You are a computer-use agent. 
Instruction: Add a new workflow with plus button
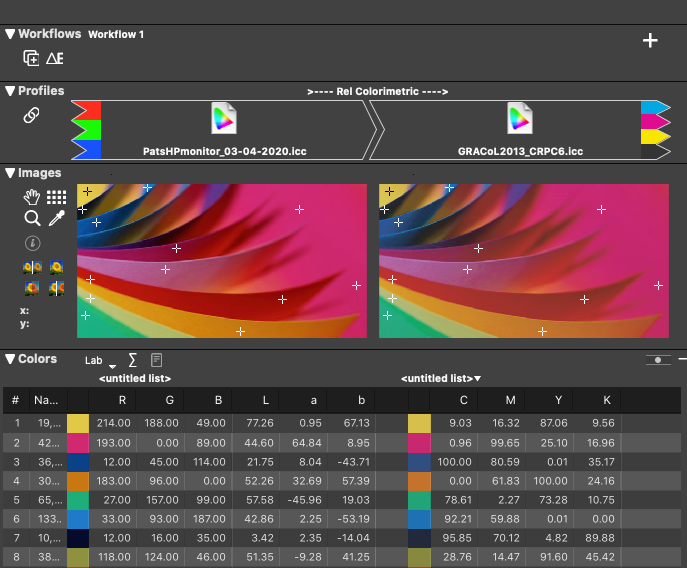click(650, 41)
